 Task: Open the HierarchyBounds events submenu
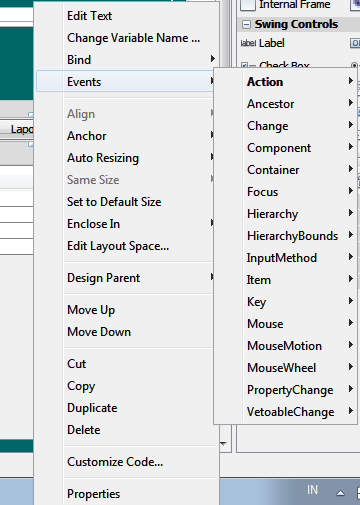pos(285,236)
